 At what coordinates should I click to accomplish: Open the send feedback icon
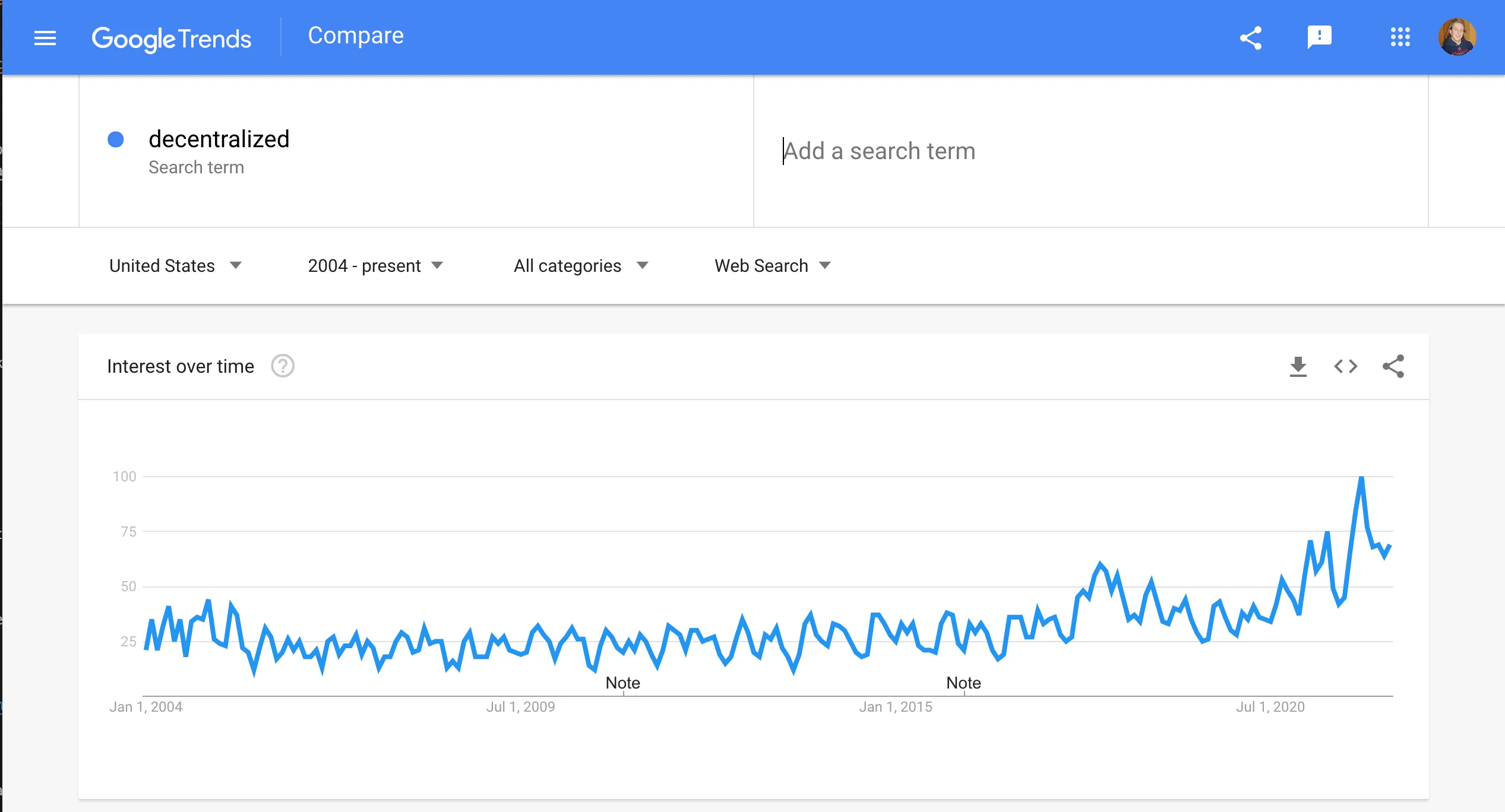point(1320,37)
